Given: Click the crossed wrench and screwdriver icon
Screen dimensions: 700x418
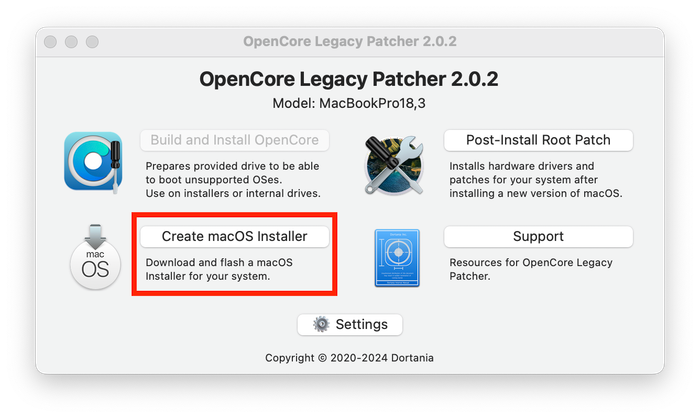Looking at the screenshot, I should pyautogui.click(x=395, y=165).
